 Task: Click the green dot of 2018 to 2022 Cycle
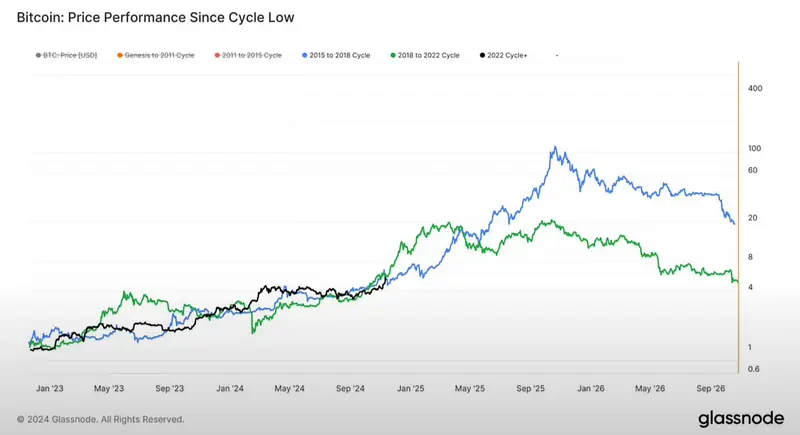click(x=393, y=55)
